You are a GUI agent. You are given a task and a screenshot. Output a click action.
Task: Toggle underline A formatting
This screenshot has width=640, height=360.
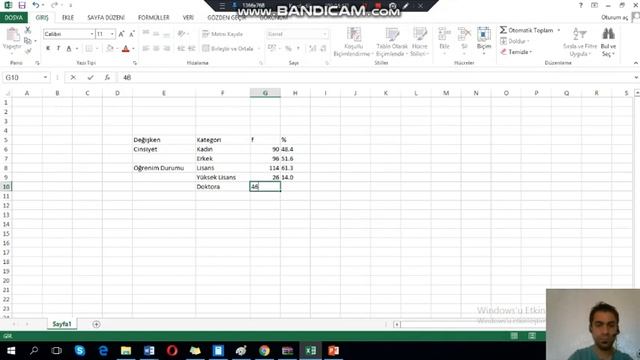[69, 49]
